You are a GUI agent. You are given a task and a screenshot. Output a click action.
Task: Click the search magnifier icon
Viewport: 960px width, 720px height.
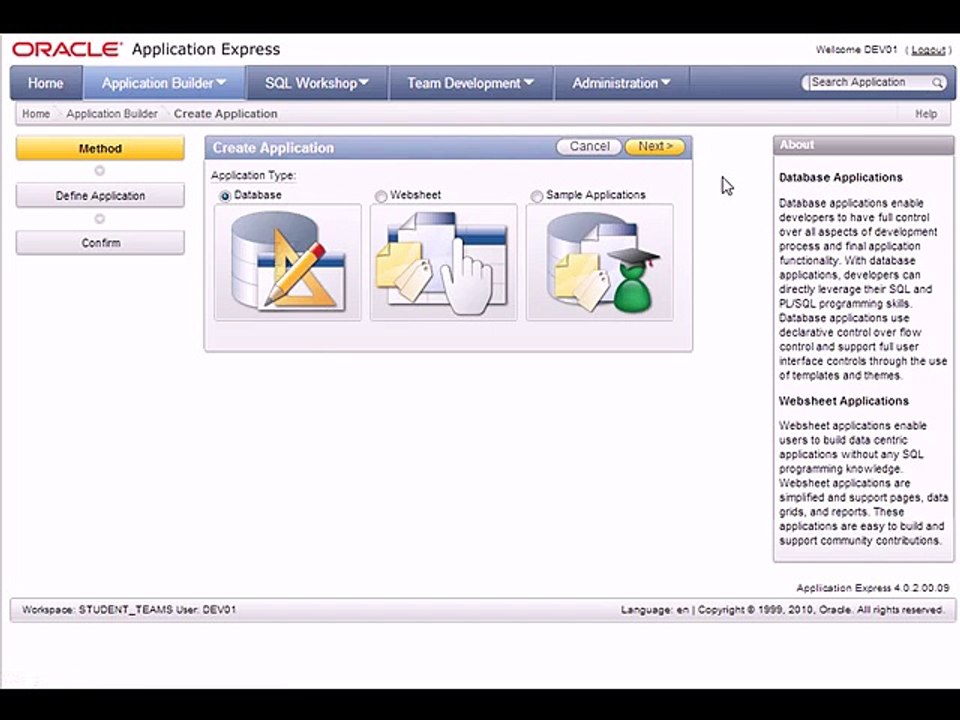[937, 83]
